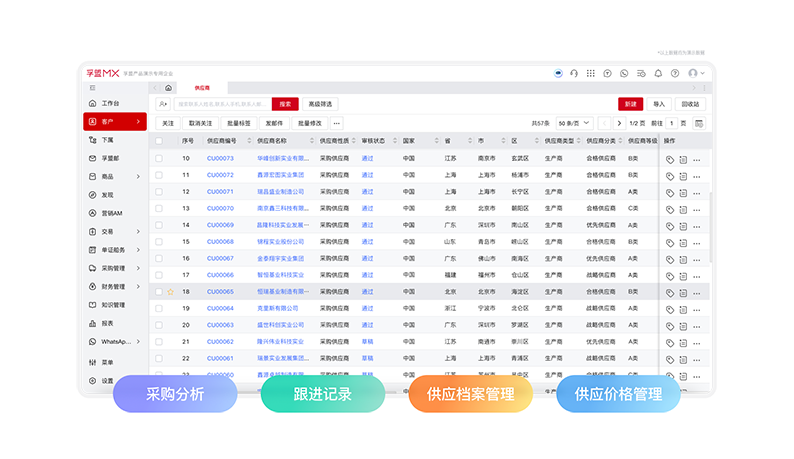The image size is (794, 459).
Task: Expand 采购管理 in sidebar
Action: click(113, 268)
